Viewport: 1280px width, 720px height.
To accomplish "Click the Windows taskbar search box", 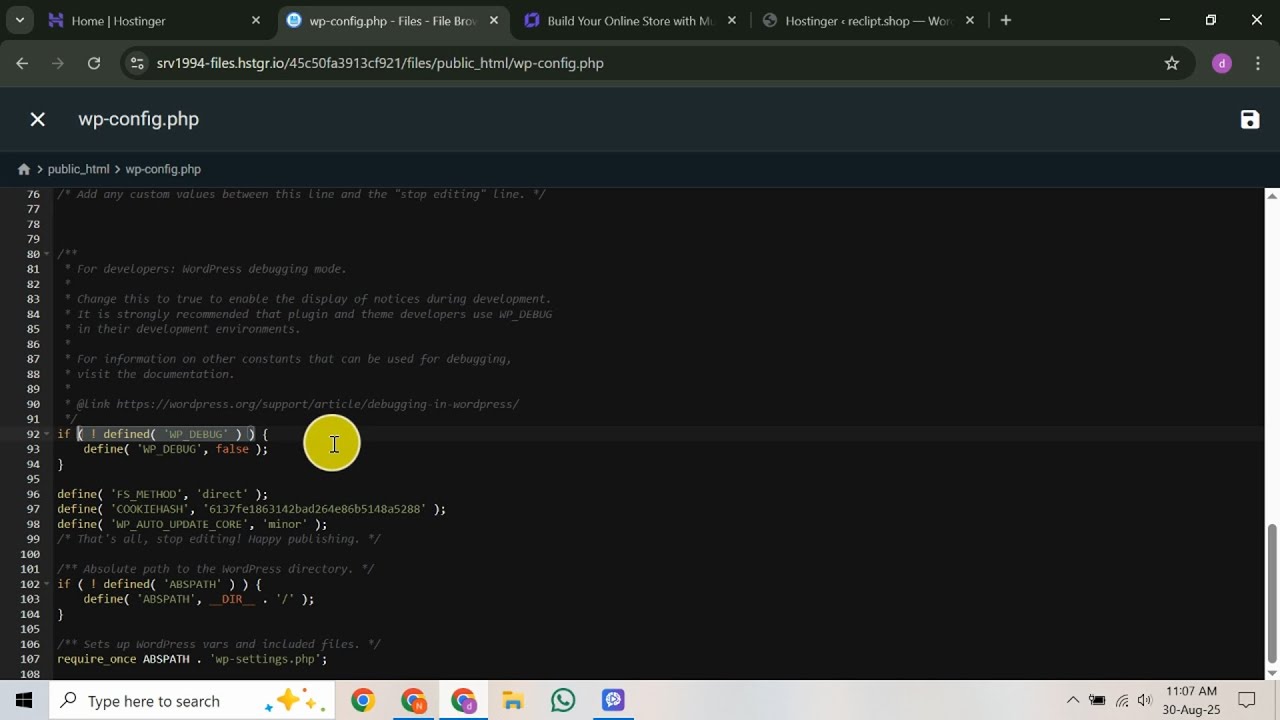I will click(x=193, y=700).
